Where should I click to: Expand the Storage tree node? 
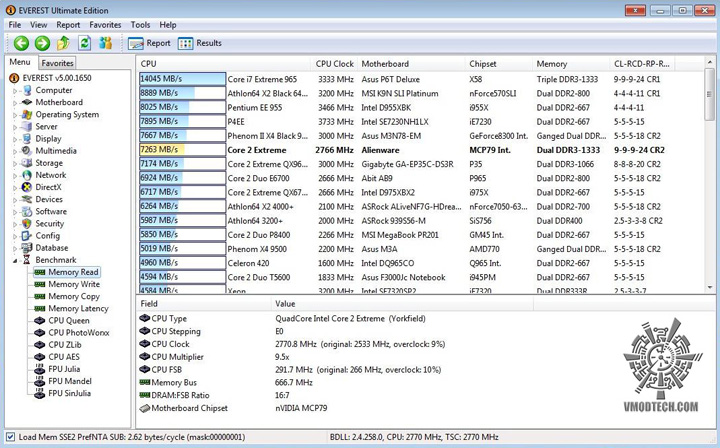[x=15, y=164]
